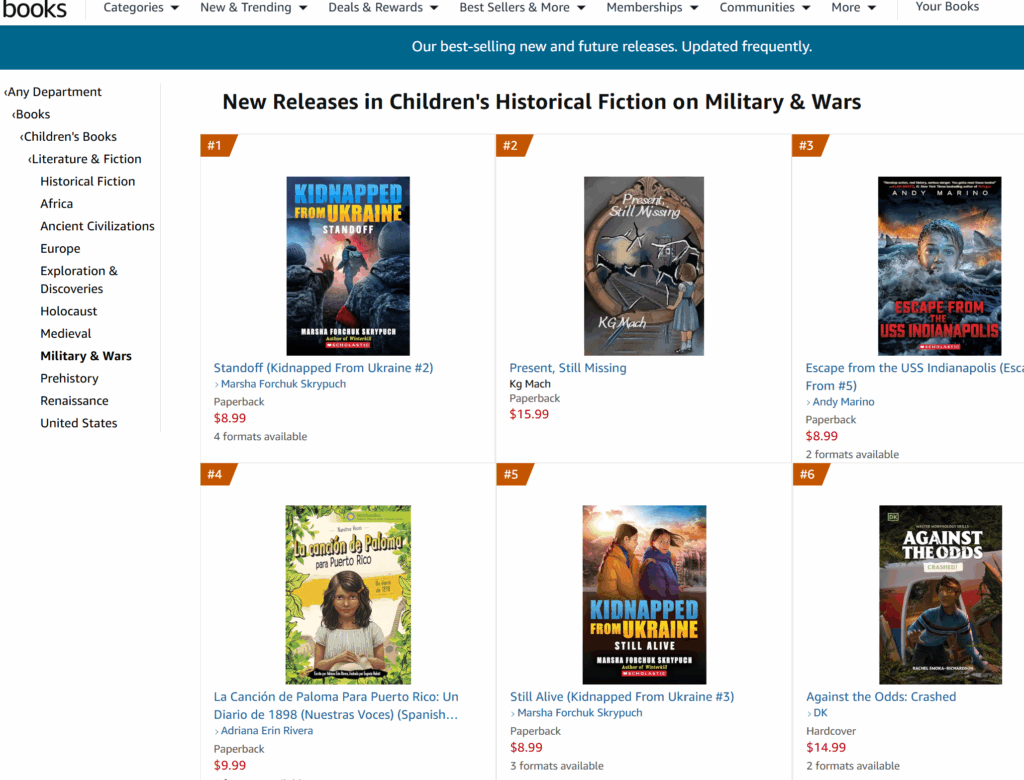Go back to Any Department
The image size is (1024, 780).
click(54, 92)
